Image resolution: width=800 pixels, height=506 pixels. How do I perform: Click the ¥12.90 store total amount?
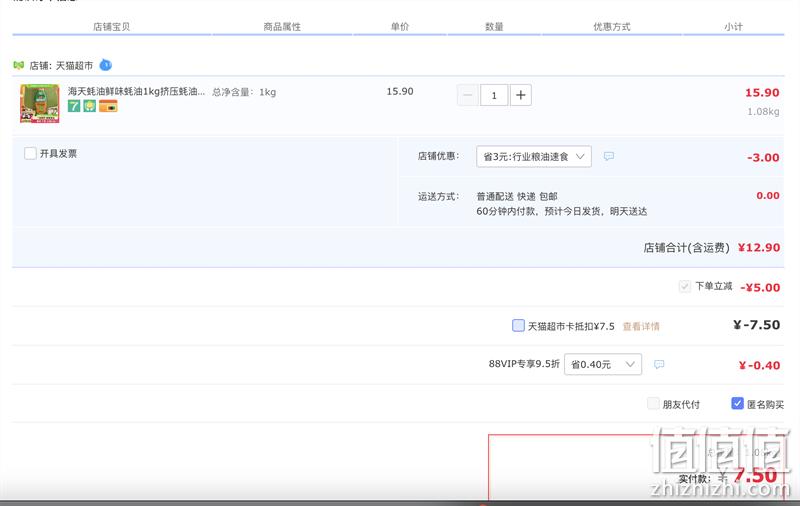(x=759, y=247)
